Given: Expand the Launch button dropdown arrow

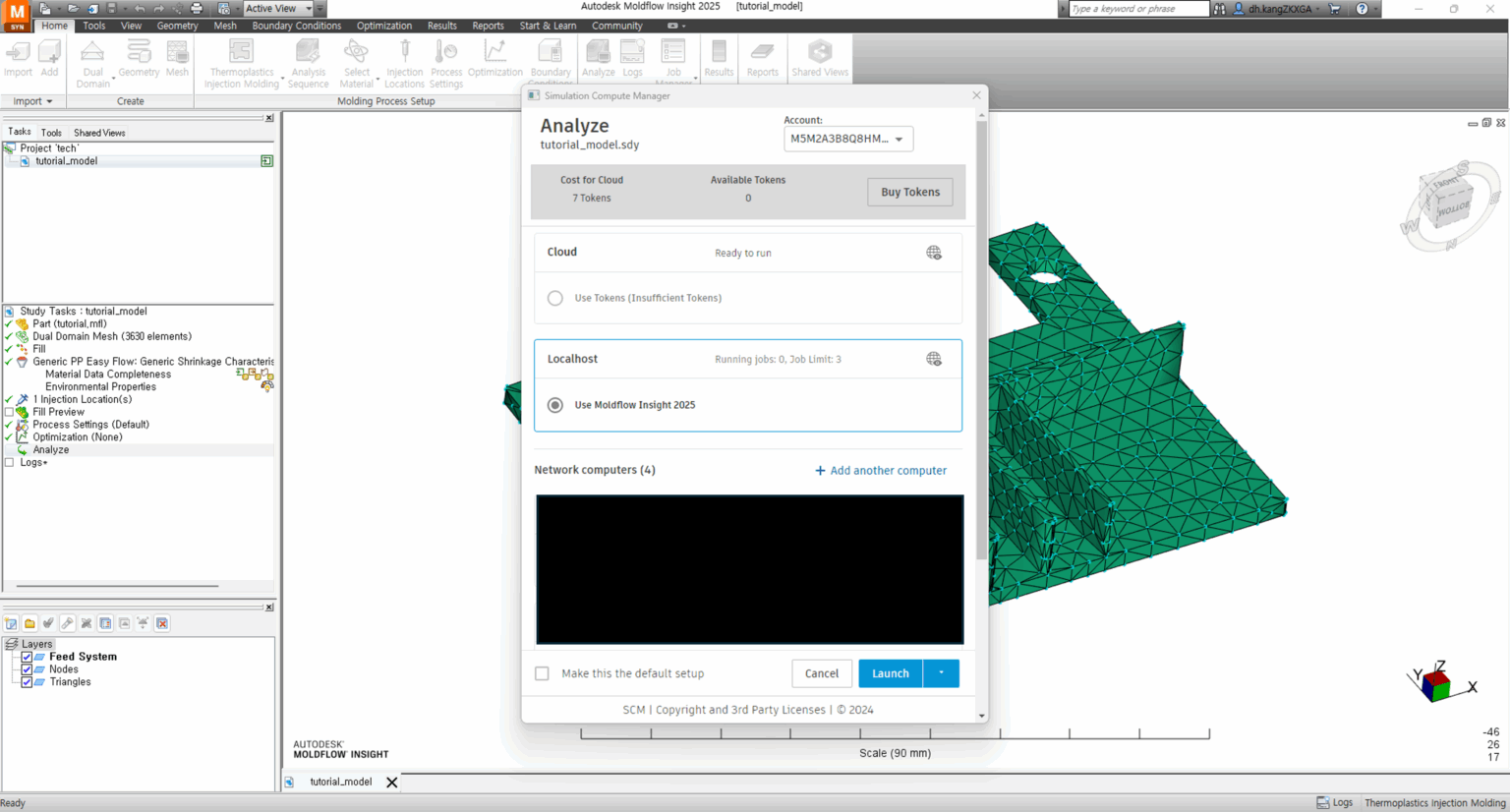Looking at the screenshot, I should click(941, 673).
